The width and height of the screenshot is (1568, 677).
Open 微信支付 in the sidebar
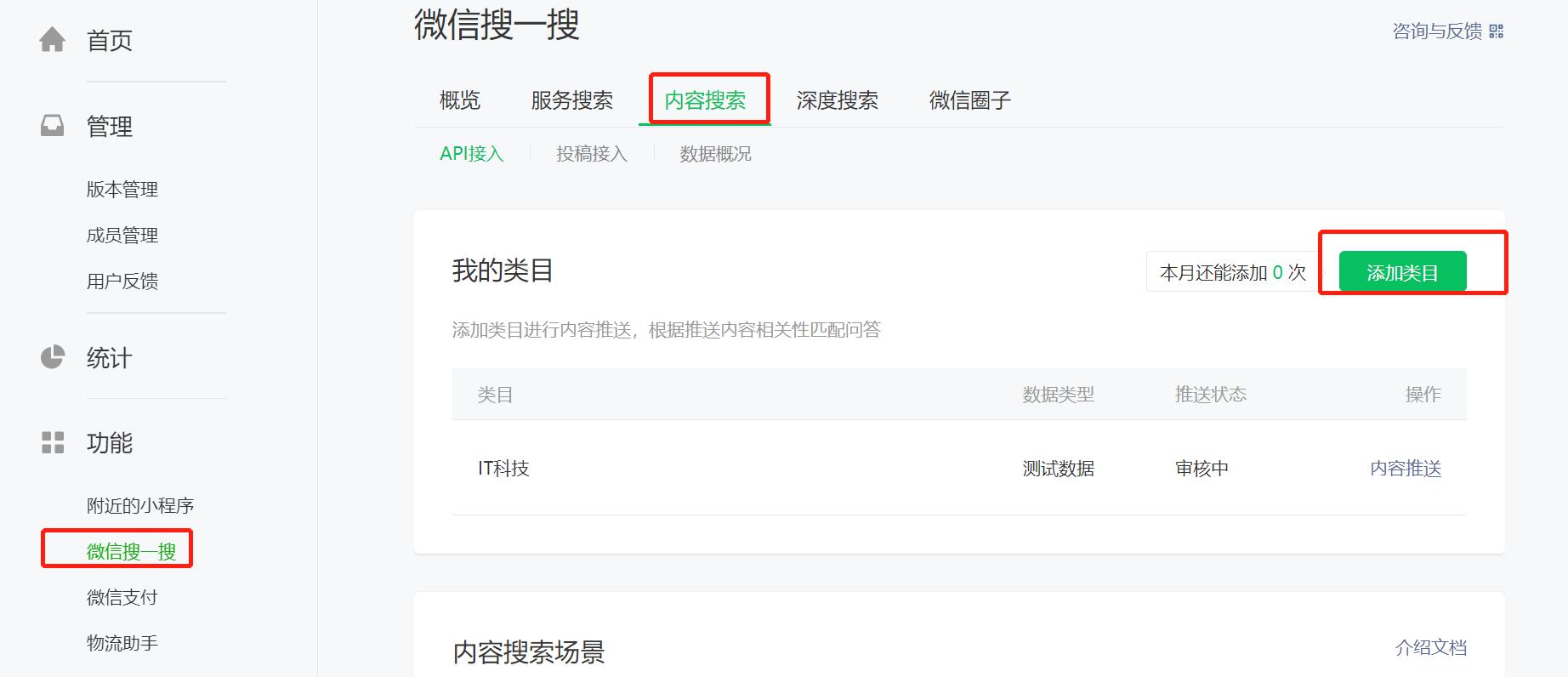click(x=122, y=598)
